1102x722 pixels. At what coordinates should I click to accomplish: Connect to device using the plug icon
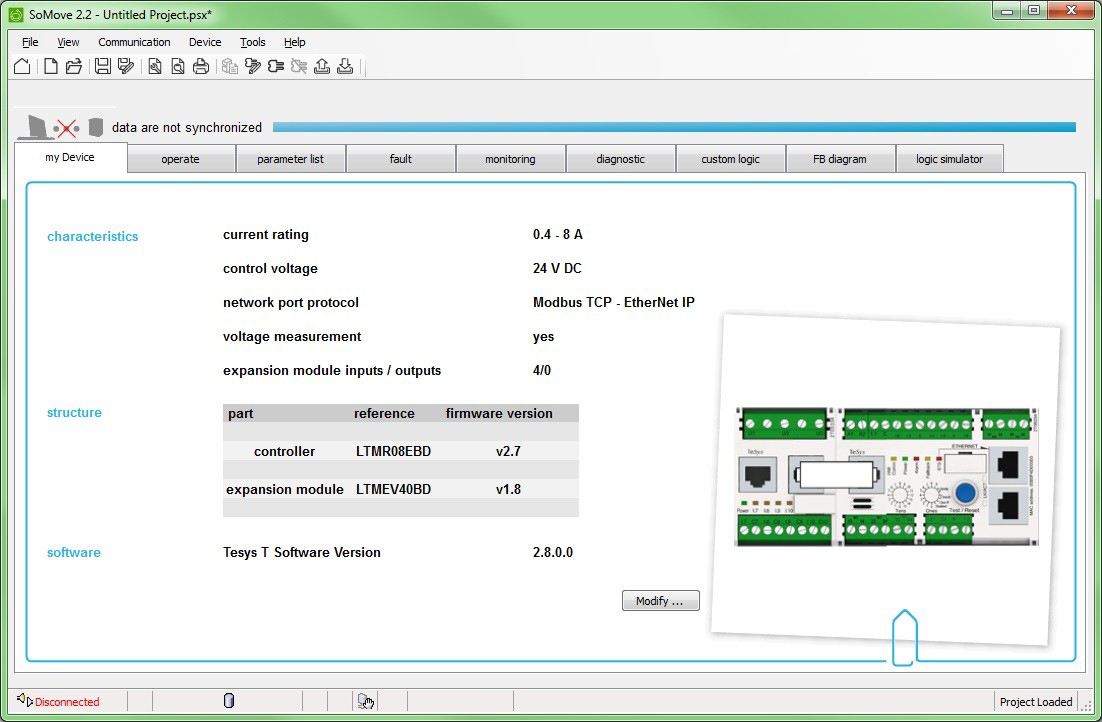[x=276, y=66]
